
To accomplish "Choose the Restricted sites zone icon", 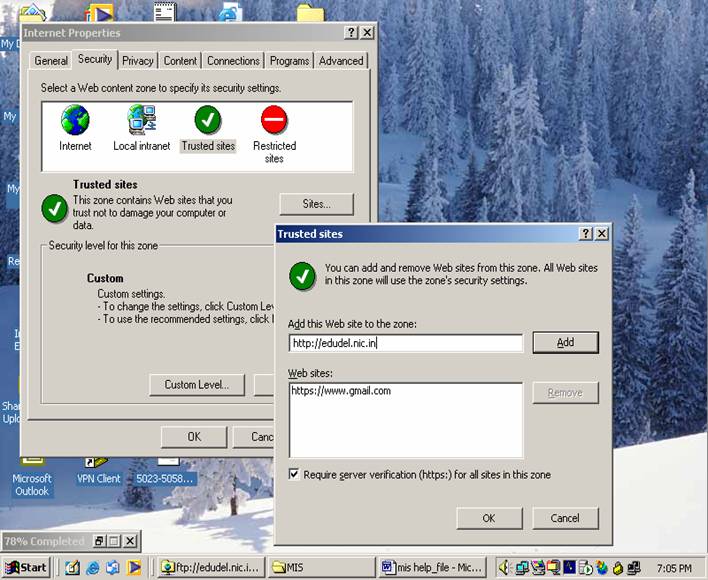I will [274, 121].
